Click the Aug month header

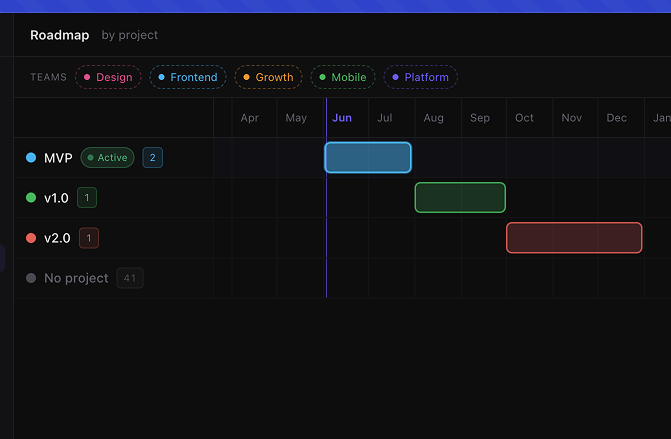(433, 118)
